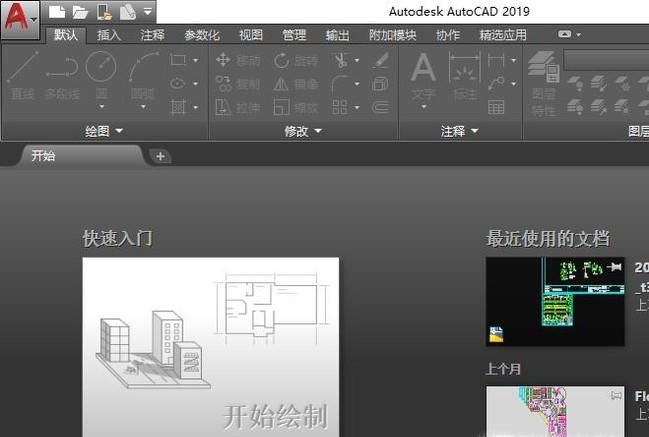Click the Open folder icon in the quick access toolbar

pos(80,12)
